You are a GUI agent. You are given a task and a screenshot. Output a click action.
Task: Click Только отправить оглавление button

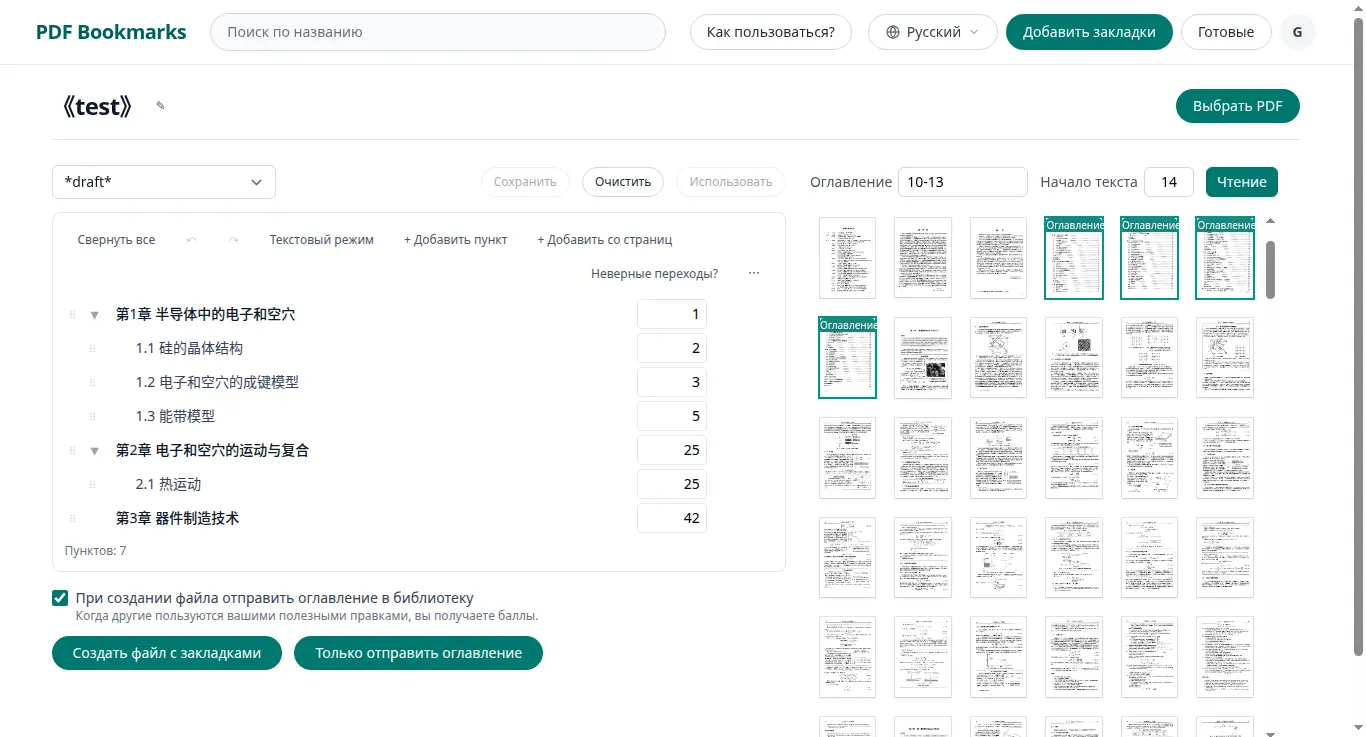click(x=419, y=653)
